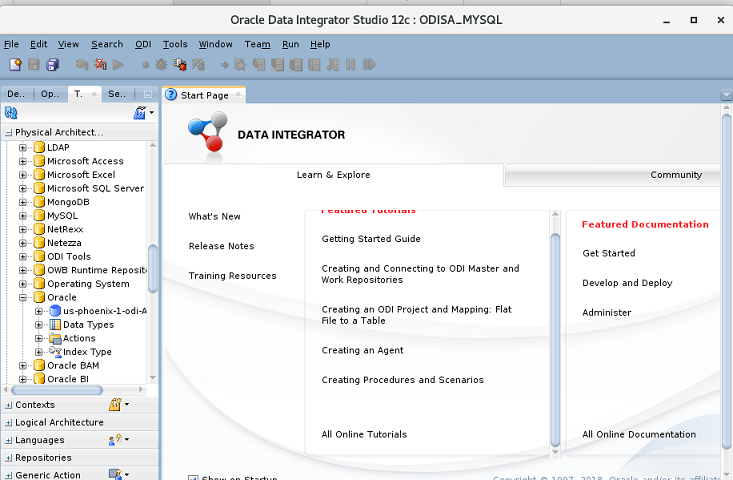Expand the MySQL tree node
Image resolution: width=733 pixels, height=480 pixels.
coord(22,215)
